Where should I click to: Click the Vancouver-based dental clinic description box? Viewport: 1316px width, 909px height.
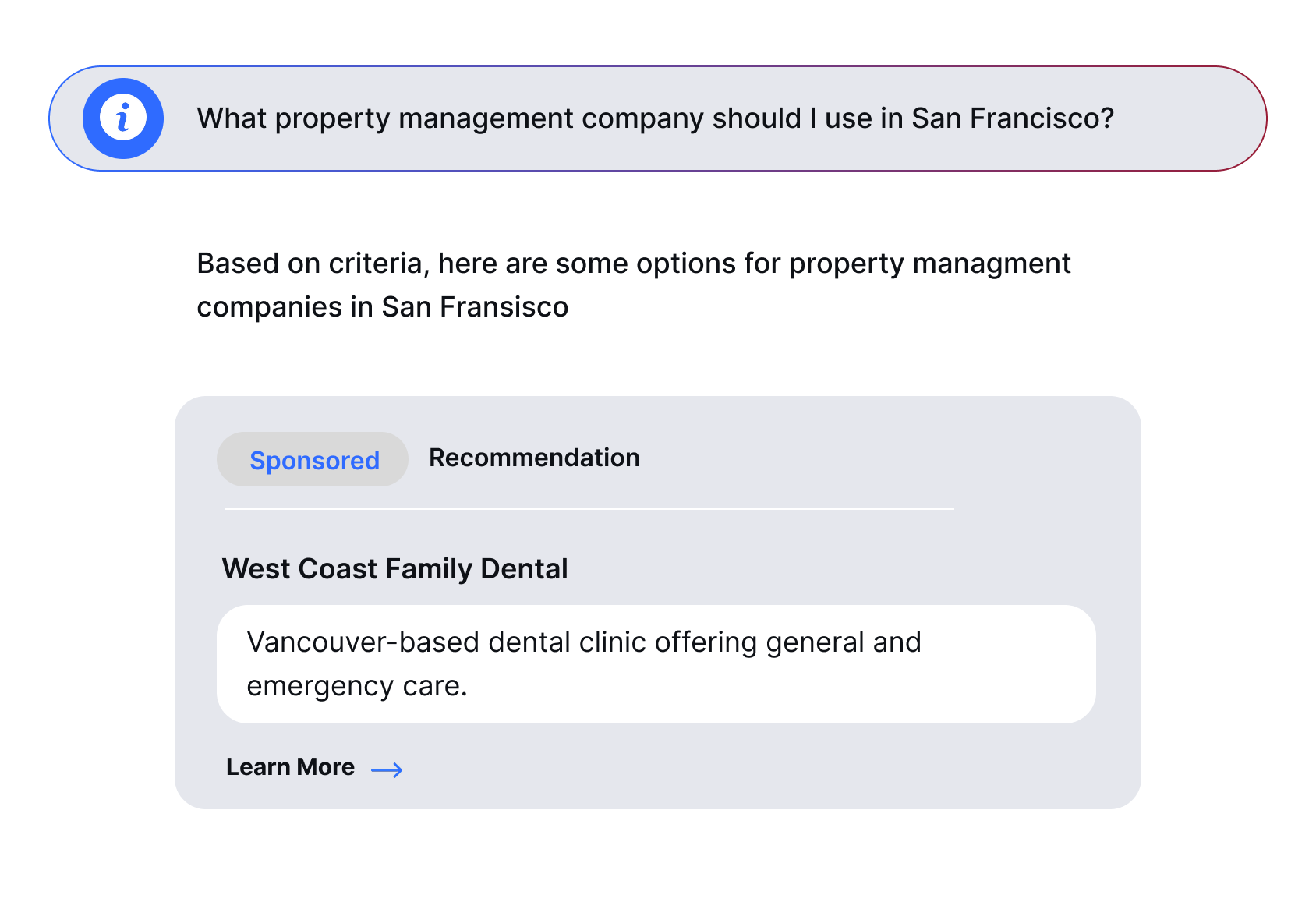[656, 663]
